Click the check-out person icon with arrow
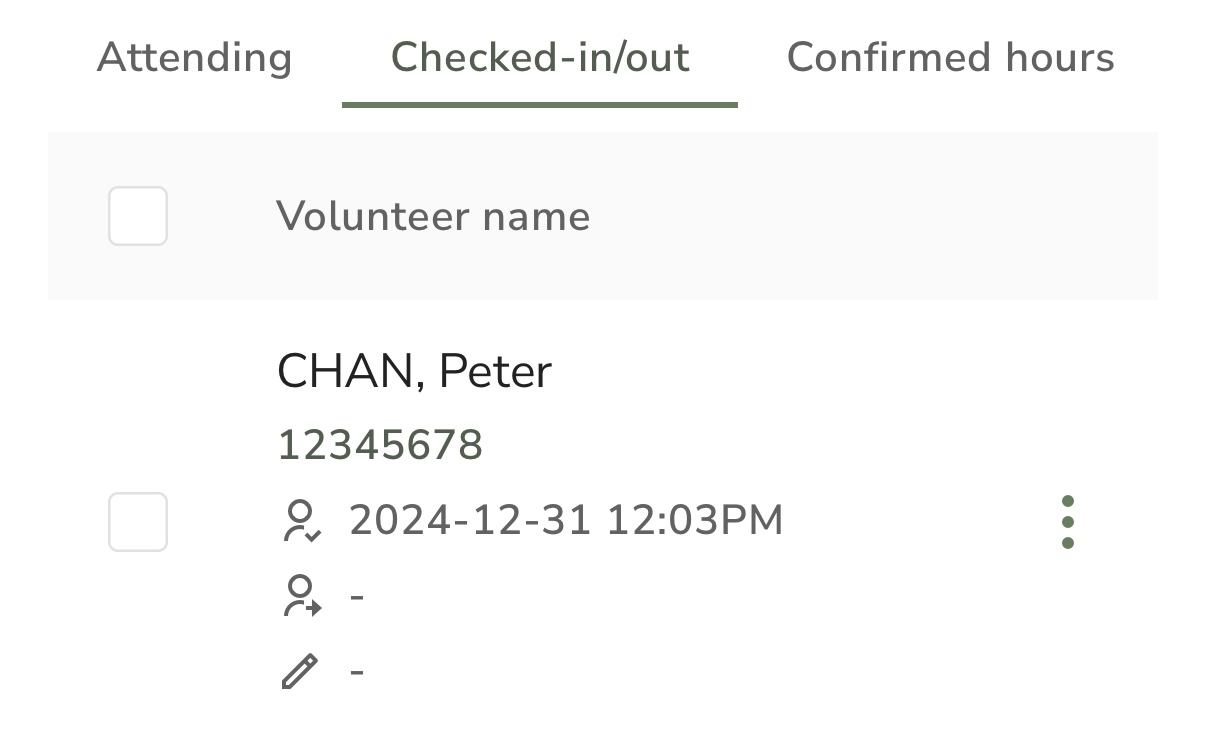The height and width of the screenshot is (735, 1206). click(x=301, y=596)
